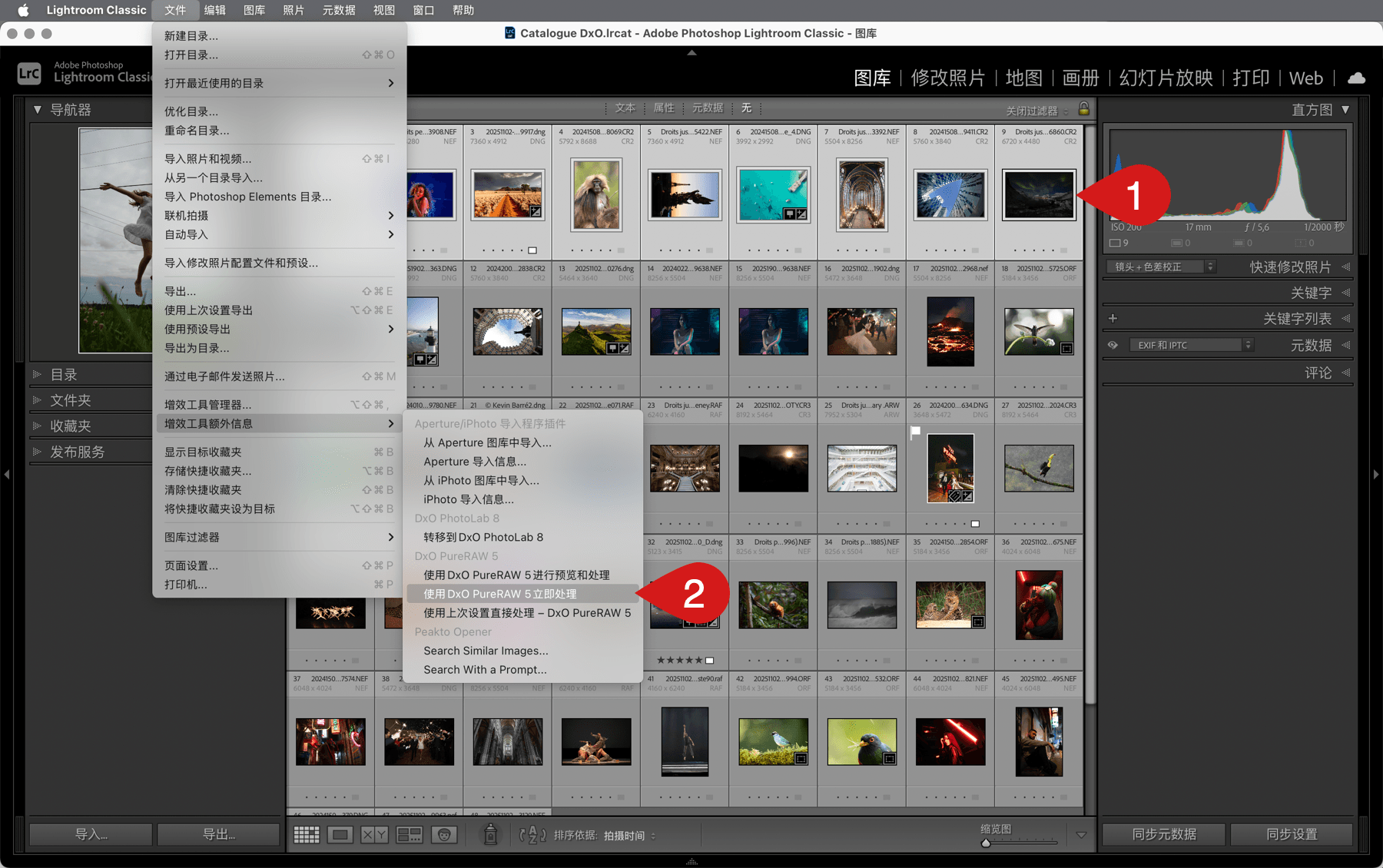Open the custom filter preset dropdown
This screenshot has height=868, width=1383.
1037,111
